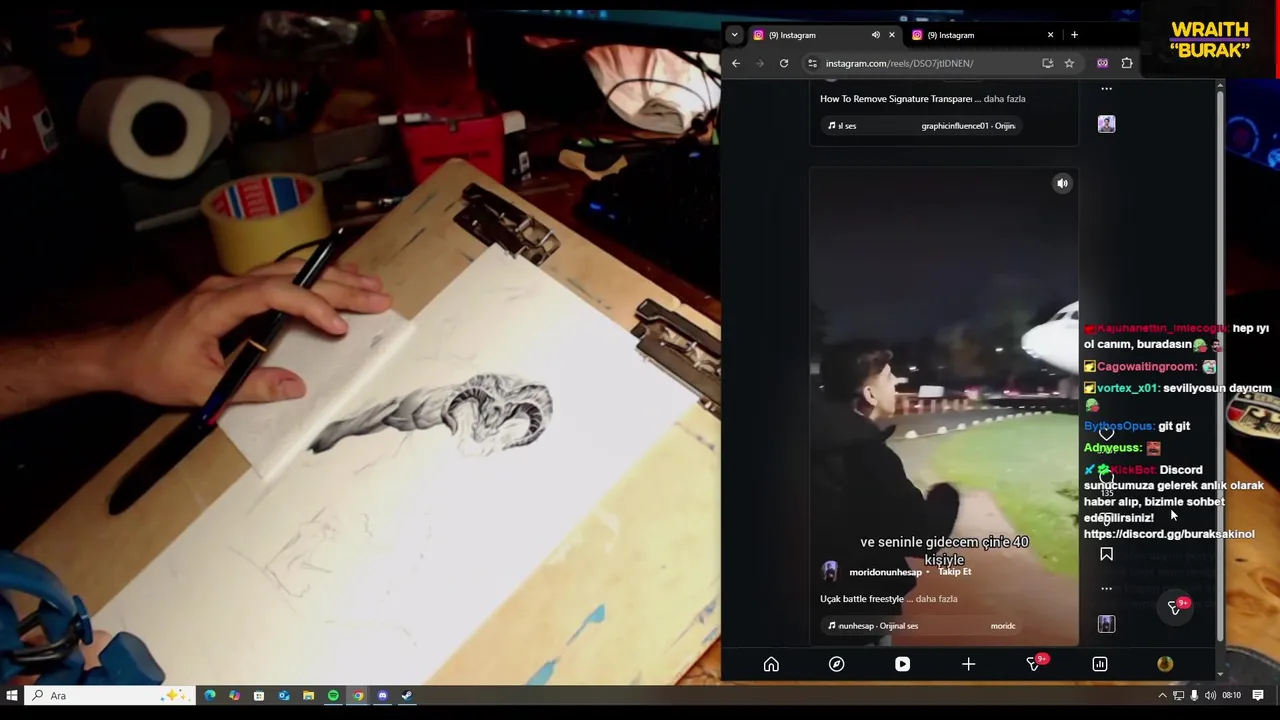1280x720 pixels.
Task: Open Copilot from the taskbar
Action: 234,695
